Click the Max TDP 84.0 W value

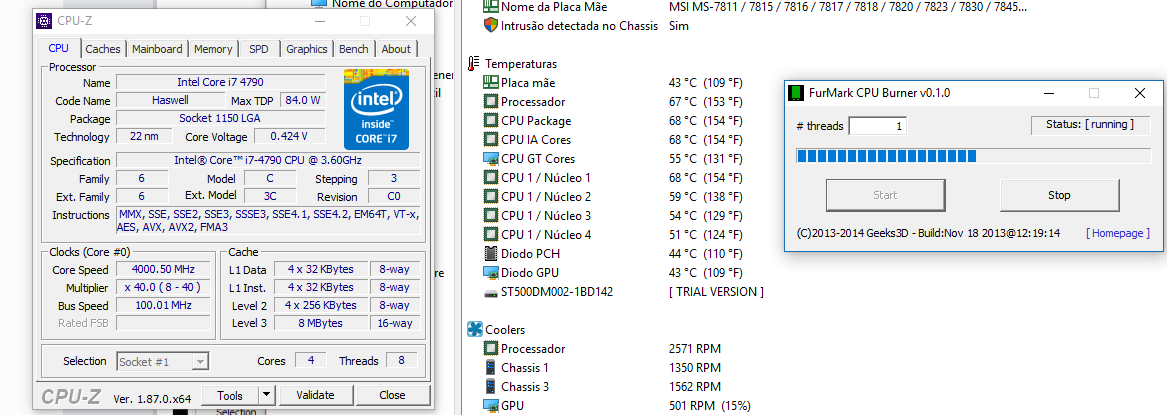(303, 100)
